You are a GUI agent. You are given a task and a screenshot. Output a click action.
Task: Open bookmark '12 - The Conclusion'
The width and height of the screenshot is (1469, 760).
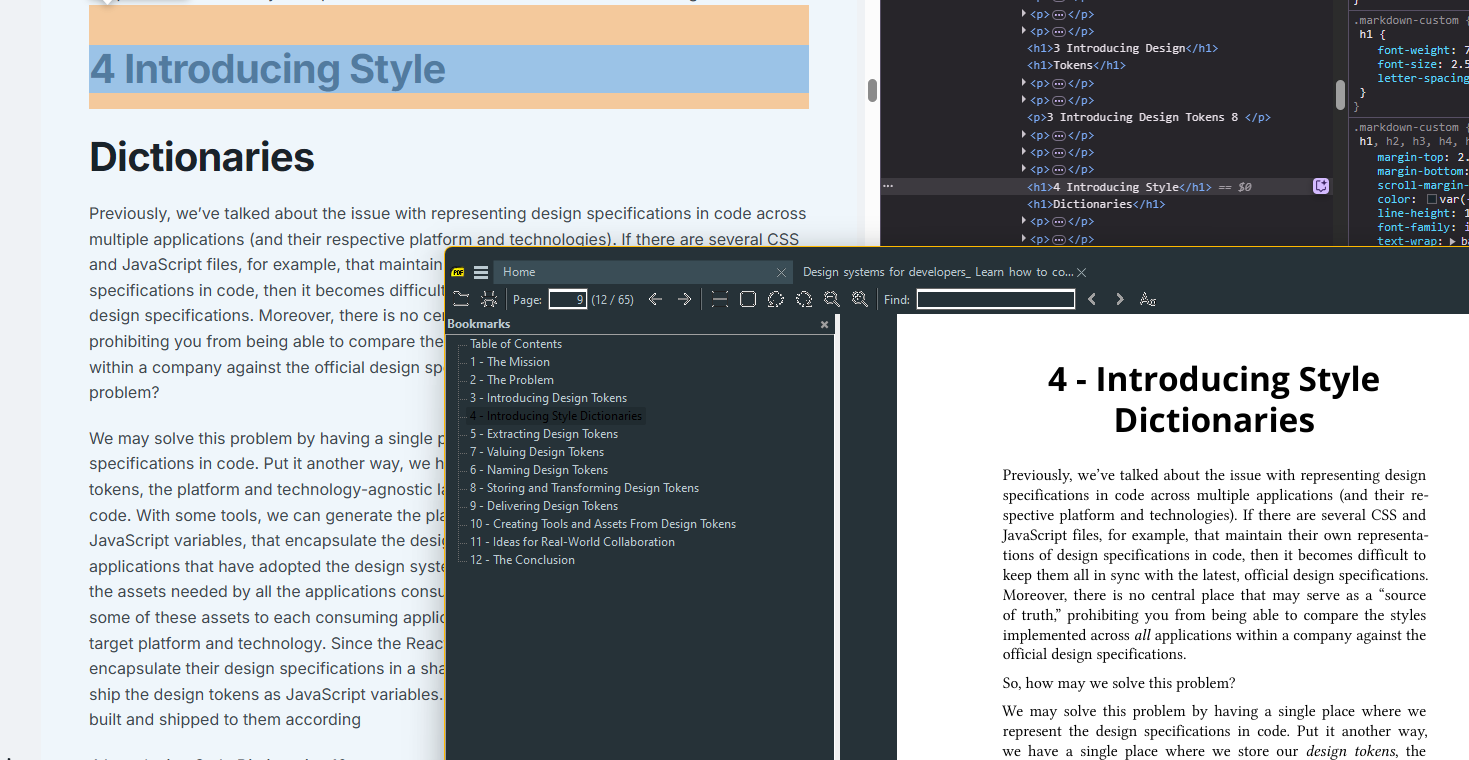point(522,560)
